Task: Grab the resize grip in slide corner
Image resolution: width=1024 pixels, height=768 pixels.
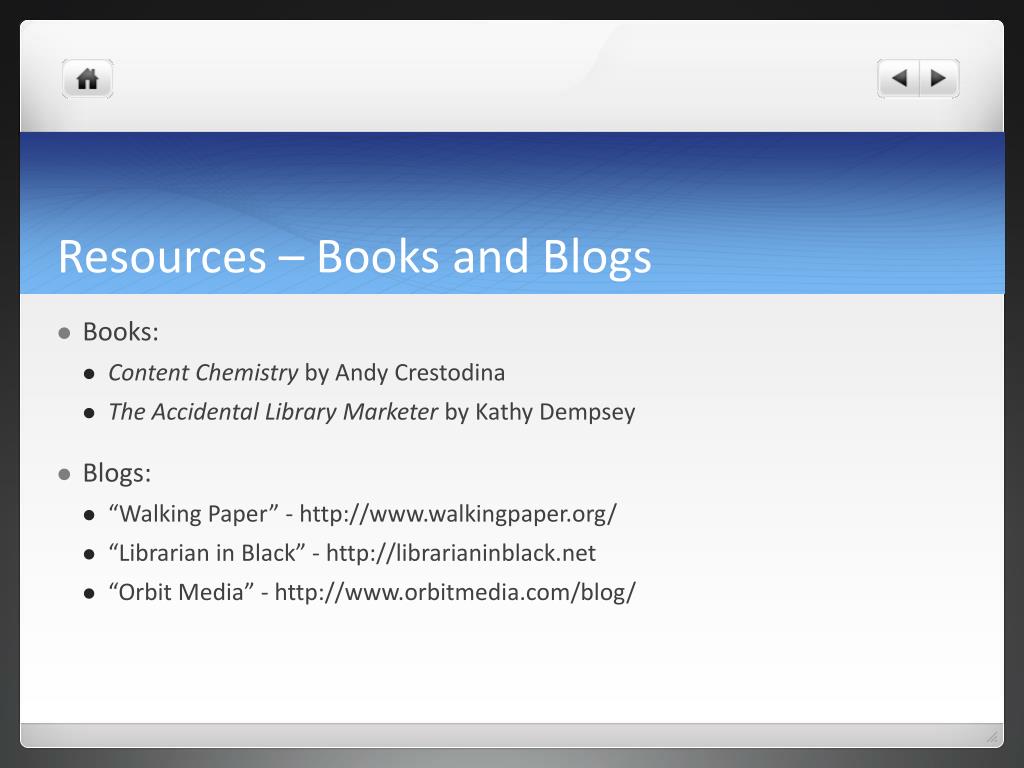Action: [992, 737]
